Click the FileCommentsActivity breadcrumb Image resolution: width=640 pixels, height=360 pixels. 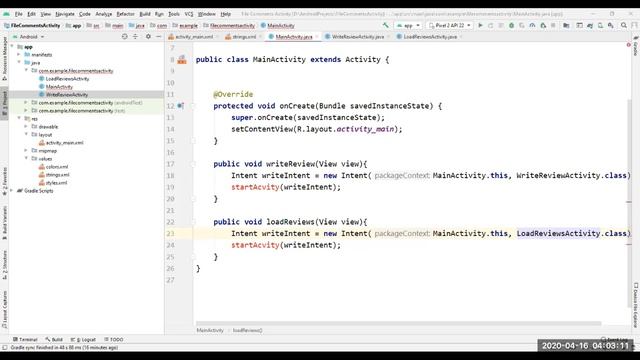[x=32, y=25]
